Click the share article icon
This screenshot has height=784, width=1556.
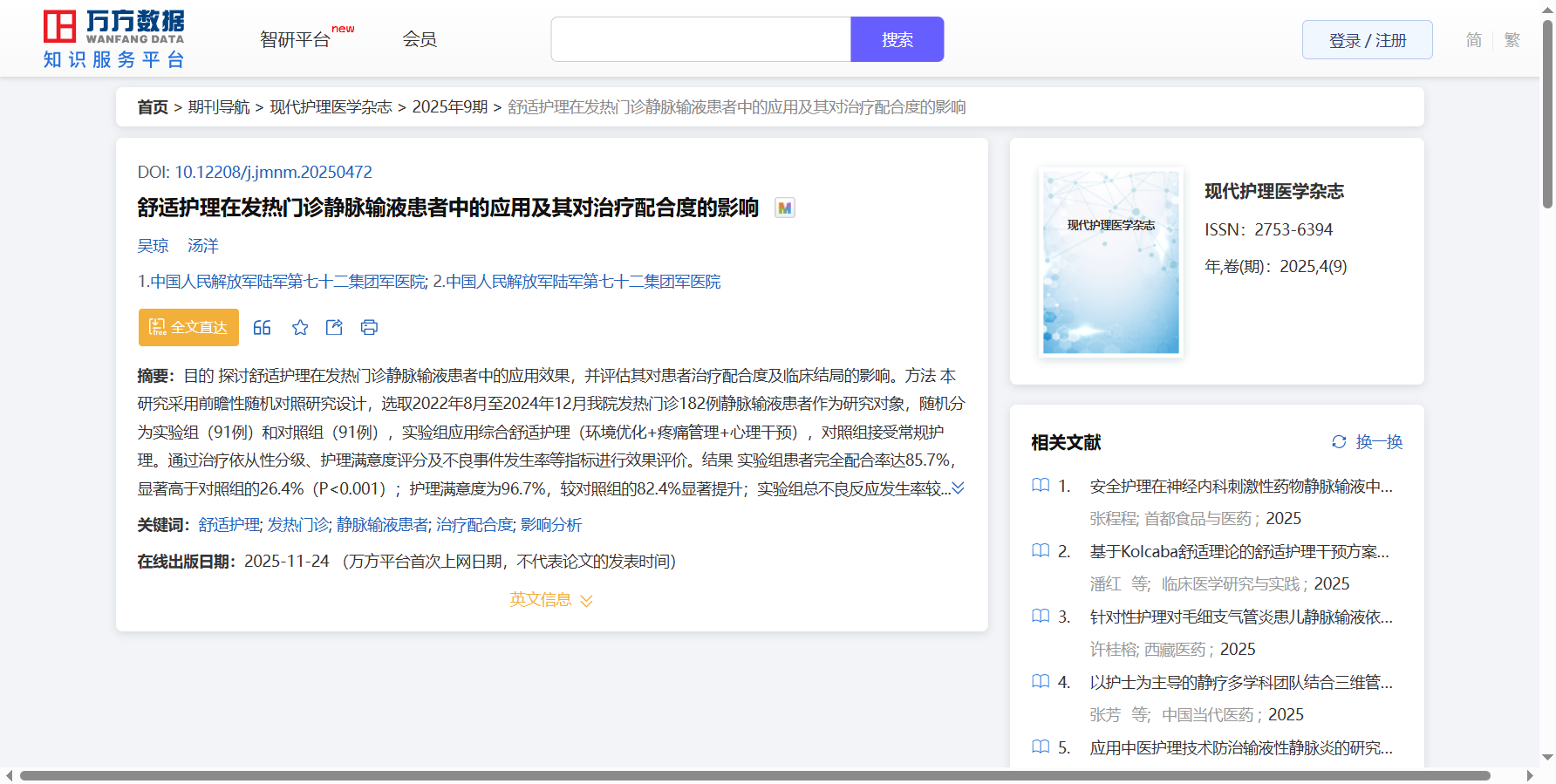[334, 328]
